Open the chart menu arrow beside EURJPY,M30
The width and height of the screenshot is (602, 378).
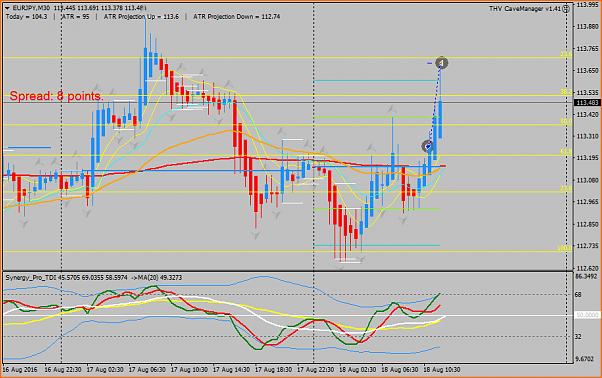[x=7, y=8]
